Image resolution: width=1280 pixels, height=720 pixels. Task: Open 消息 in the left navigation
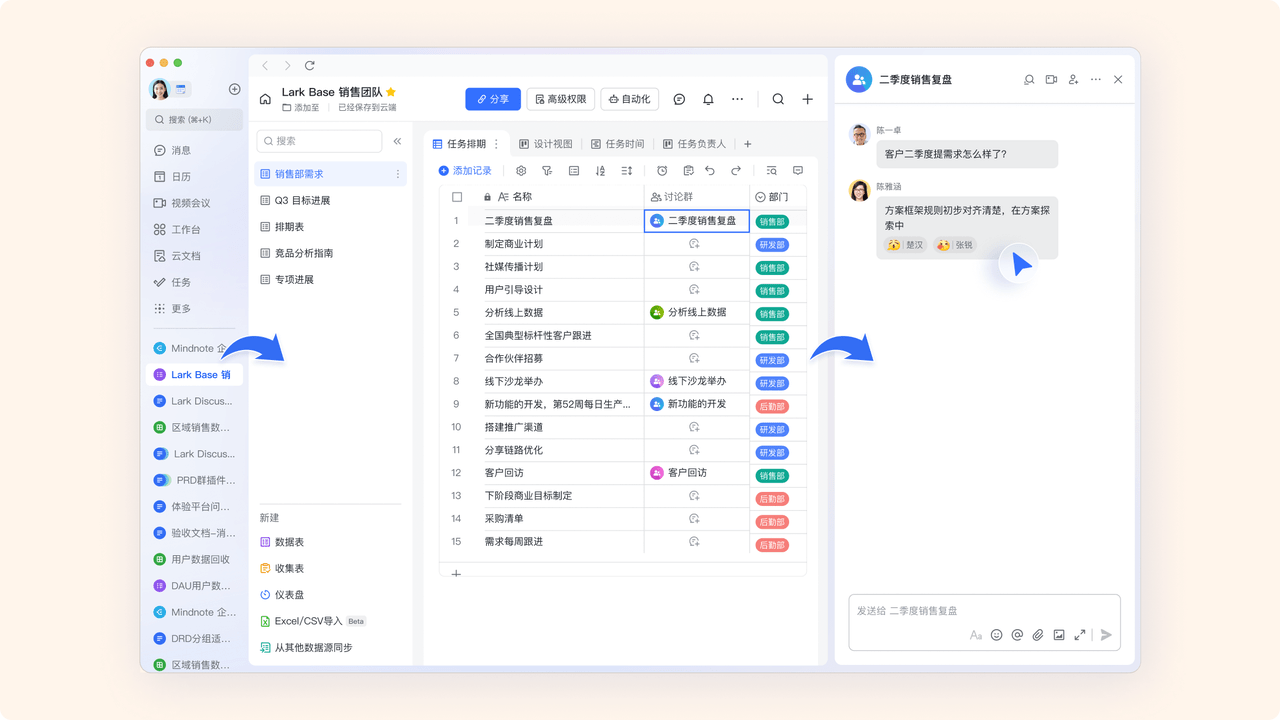pos(172,150)
